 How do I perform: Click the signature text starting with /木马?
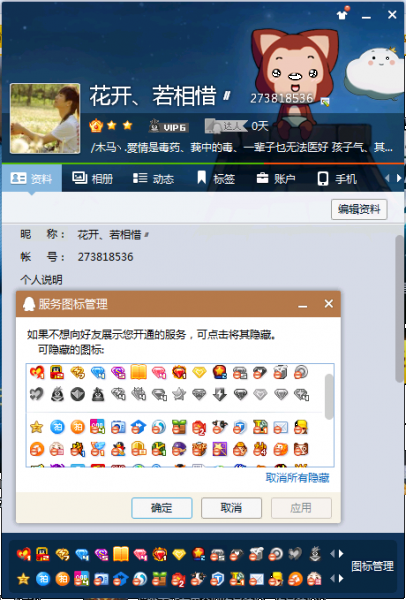[x=241, y=147]
